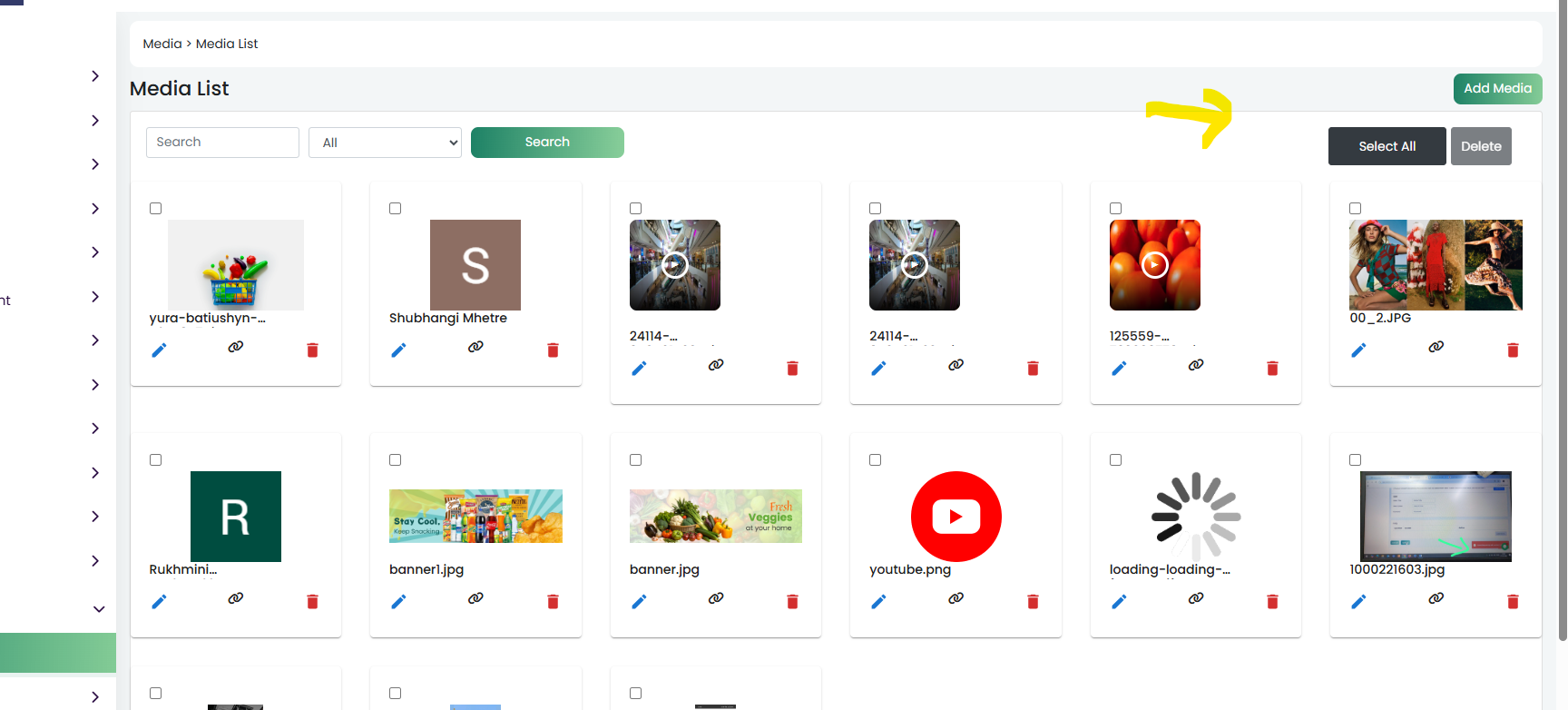Toggle the youtube.png card checkbox
Screen dimensions: 1568x710
tap(876, 460)
